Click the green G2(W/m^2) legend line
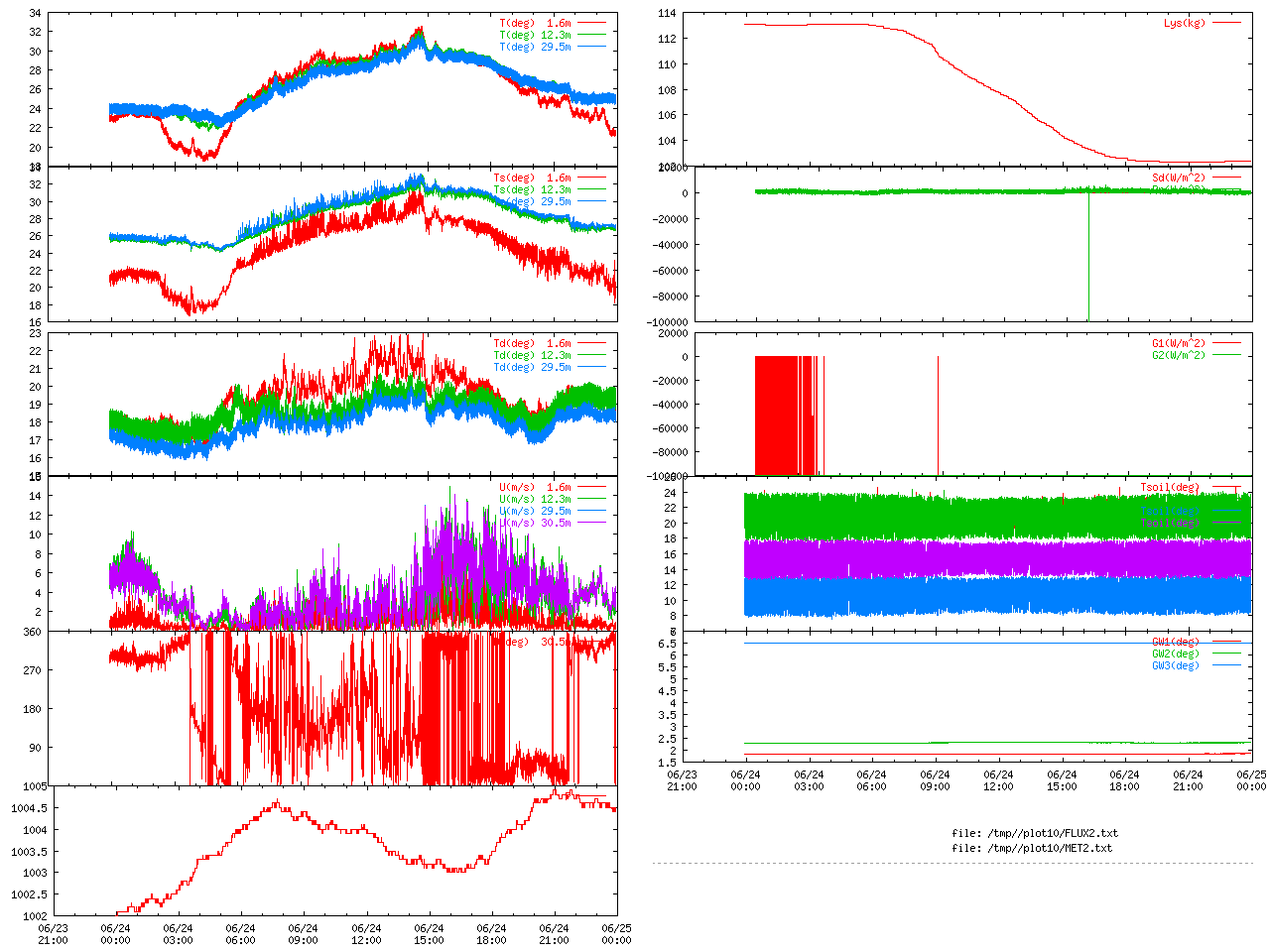The width and height of the screenshot is (1270, 952). (1226, 355)
